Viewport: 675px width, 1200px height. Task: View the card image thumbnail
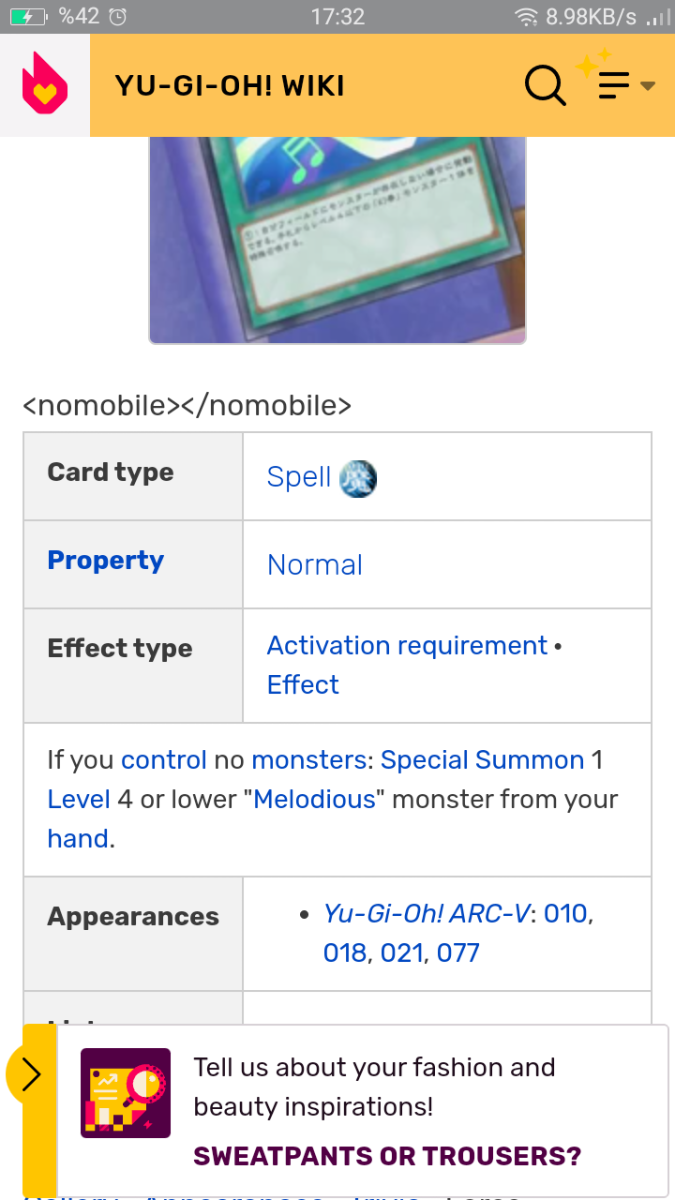pos(338,240)
